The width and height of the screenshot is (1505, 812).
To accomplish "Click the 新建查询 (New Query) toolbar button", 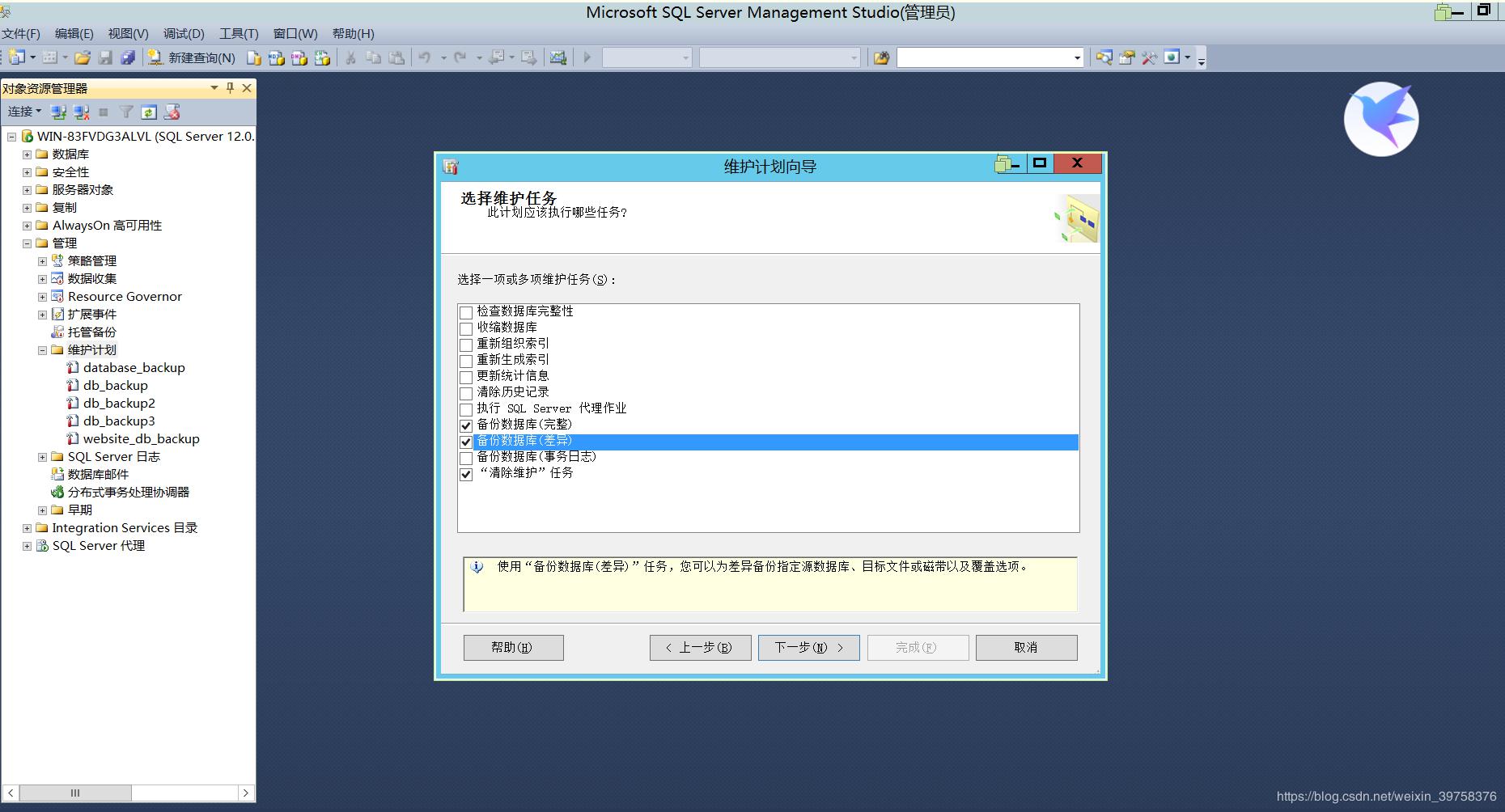I will coord(191,57).
